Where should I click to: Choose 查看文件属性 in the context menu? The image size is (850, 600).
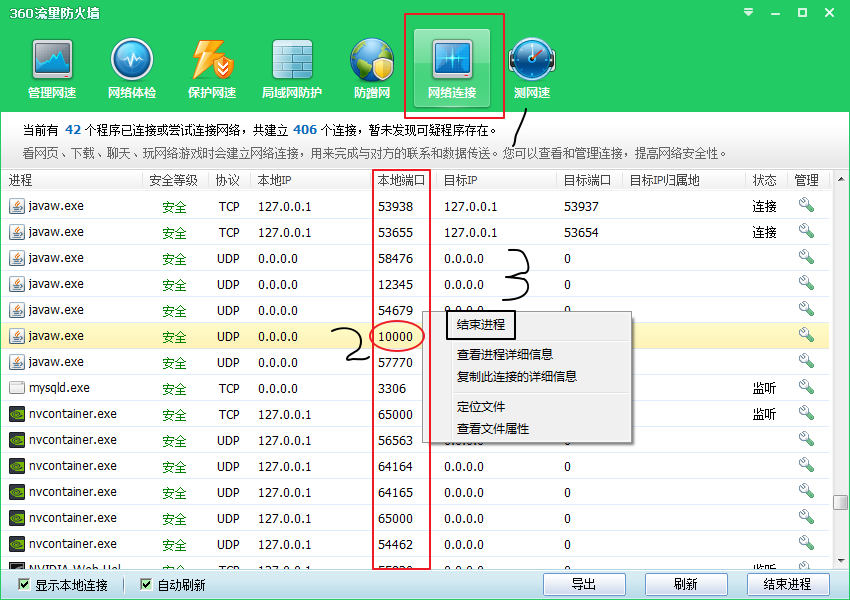click(493, 429)
